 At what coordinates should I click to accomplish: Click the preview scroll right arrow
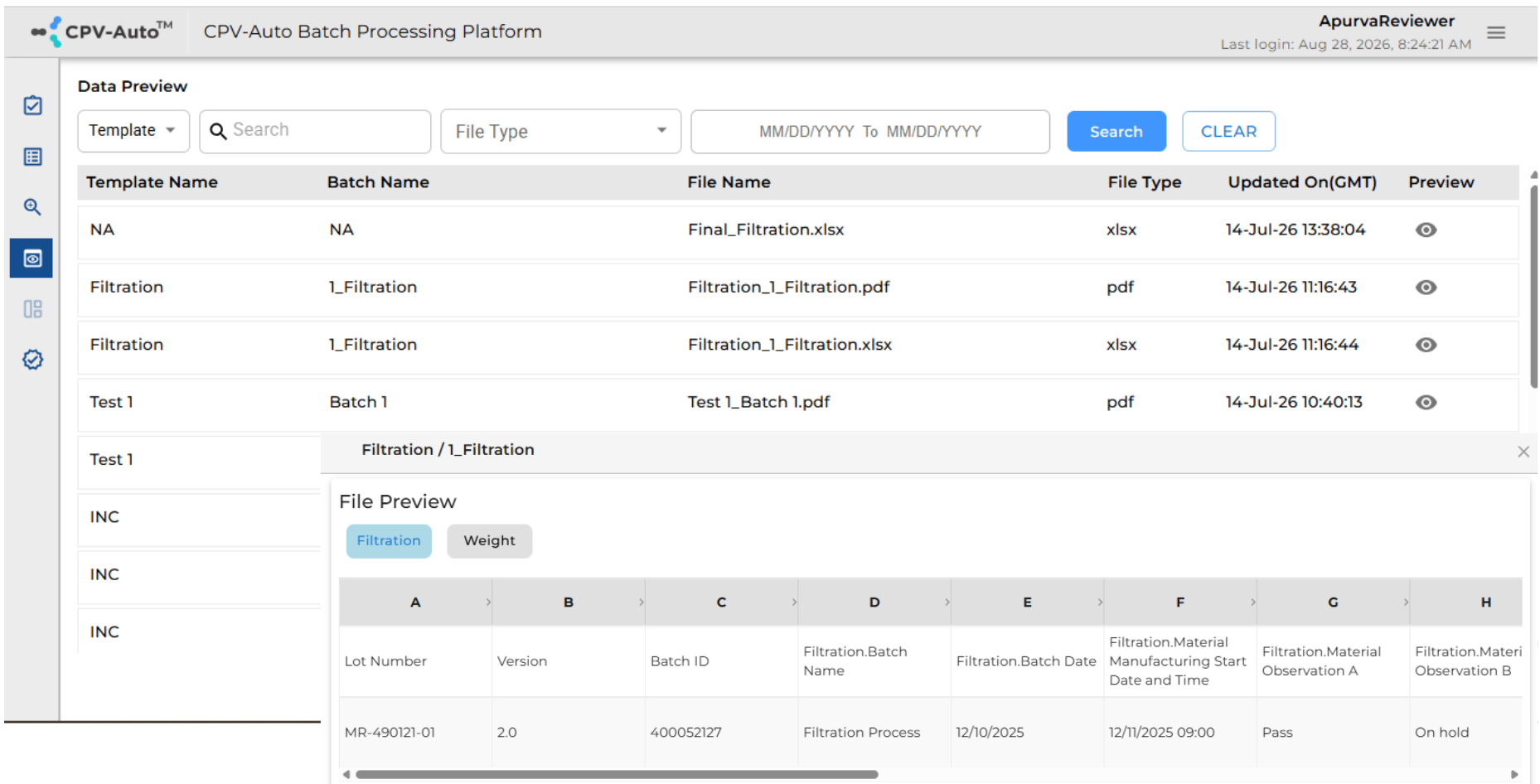pyautogui.click(x=1514, y=775)
